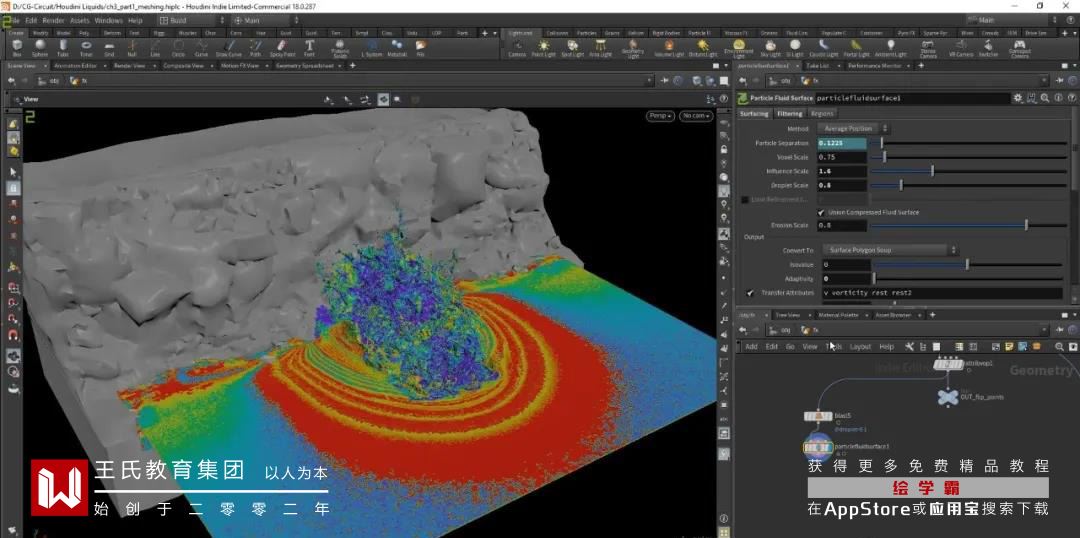Switch to the Performance Monitor tab

pyautogui.click(x=873, y=65)
